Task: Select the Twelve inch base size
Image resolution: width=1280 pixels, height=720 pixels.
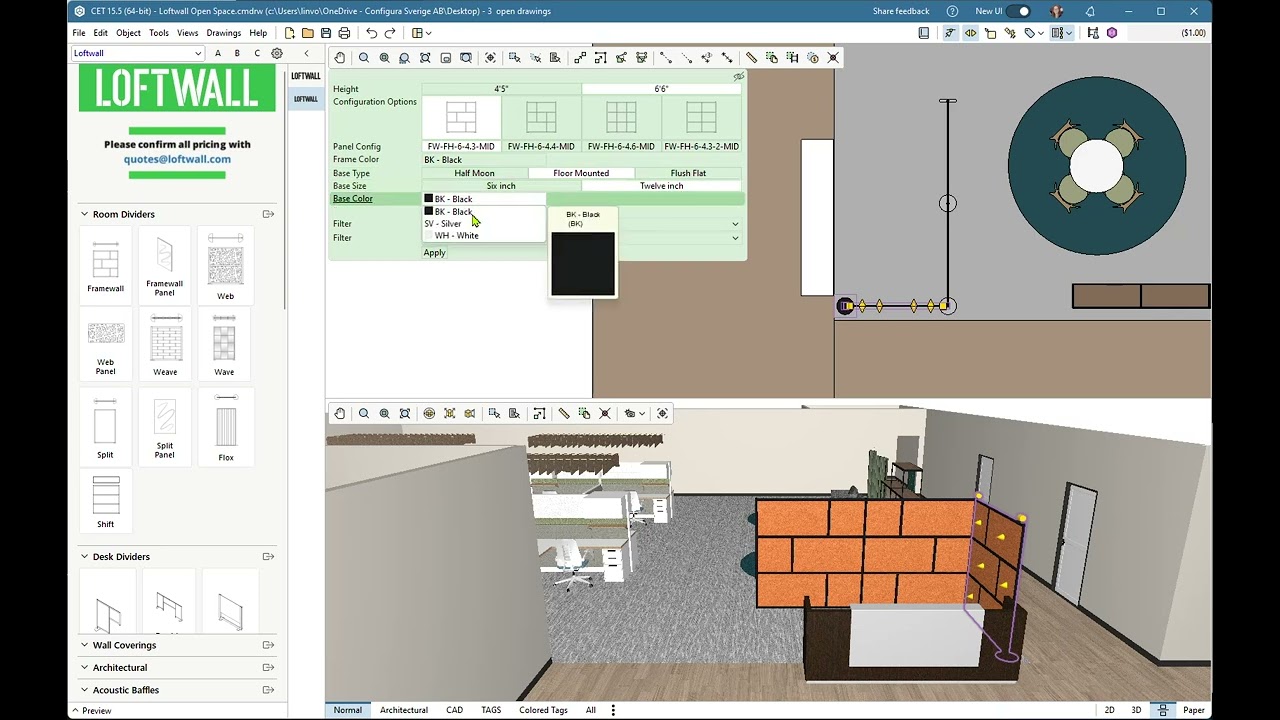Action: [x=661, y=186]
